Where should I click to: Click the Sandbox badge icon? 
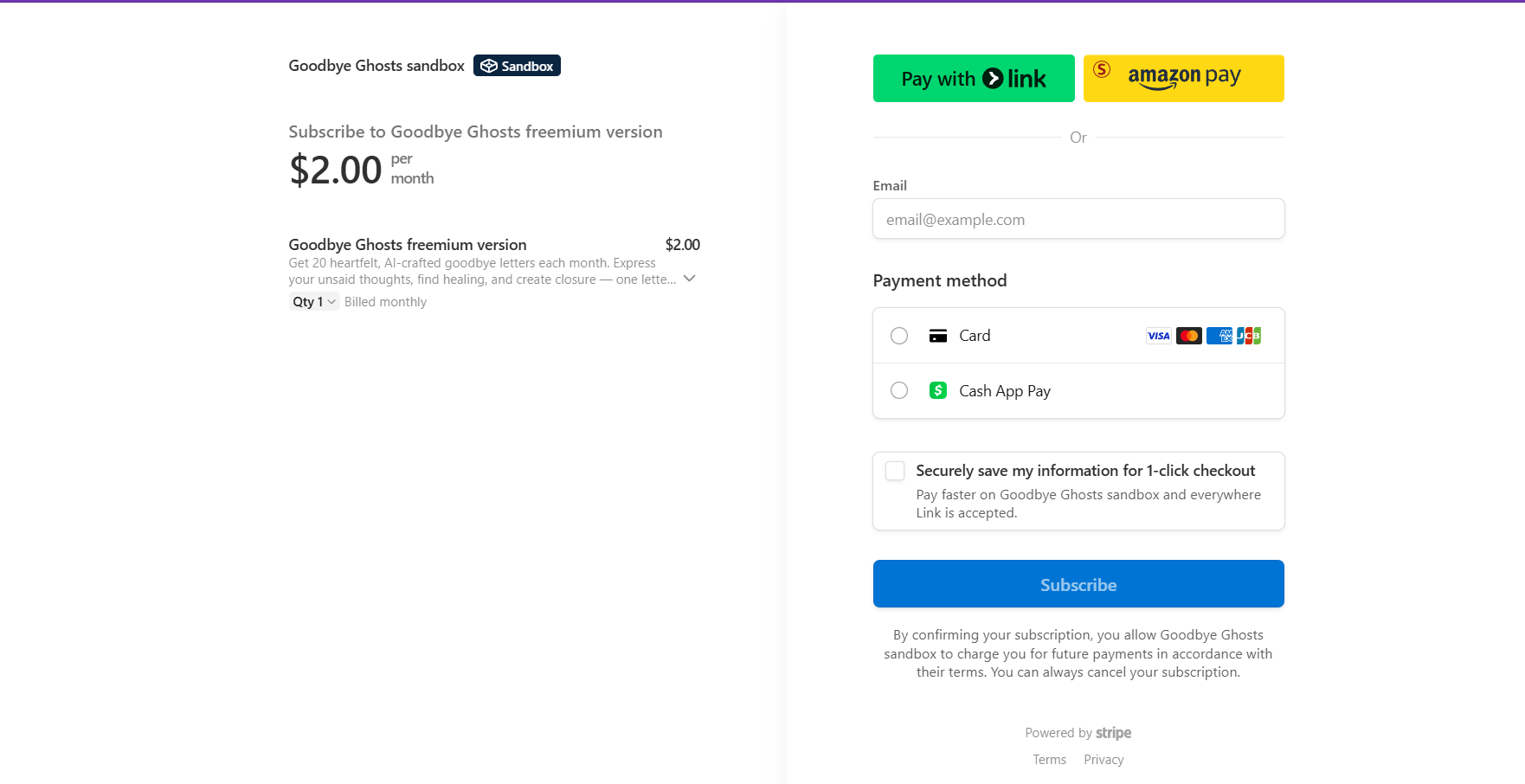pos(489,66)
